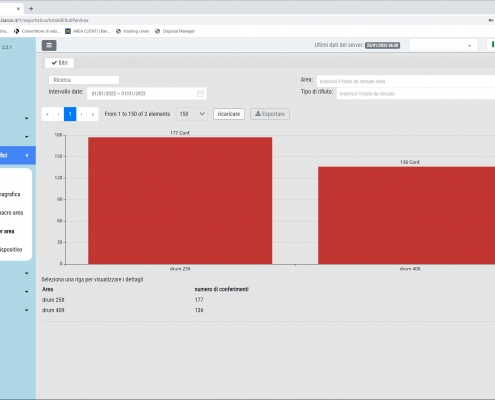
Task: Toggle the hamburger sidebar menu button
Action: tap(49, 45)
